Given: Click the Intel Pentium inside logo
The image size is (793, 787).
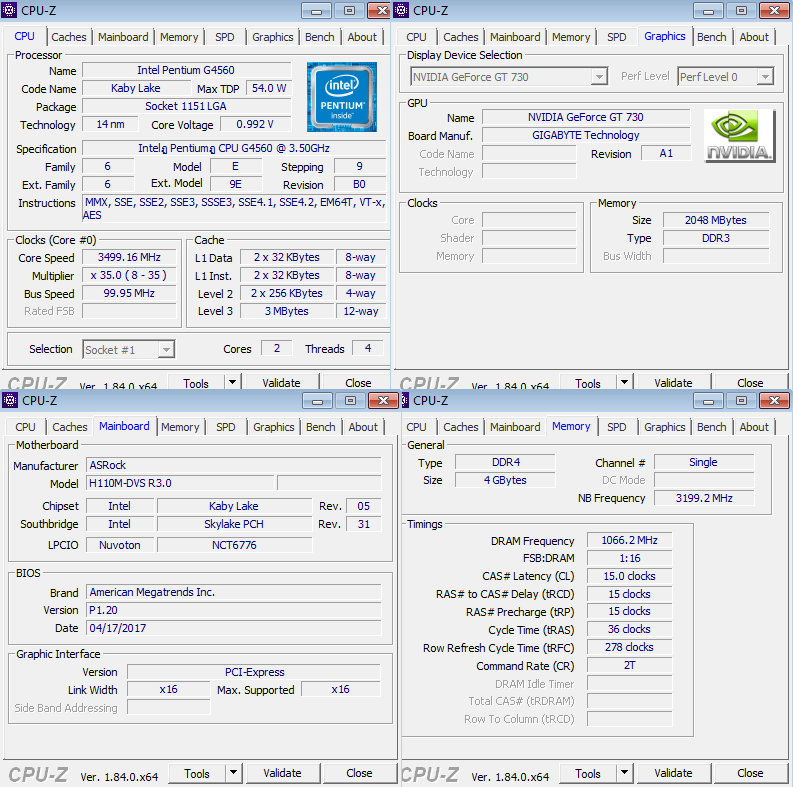Looking at the screenshot, I should pos(342,97).
